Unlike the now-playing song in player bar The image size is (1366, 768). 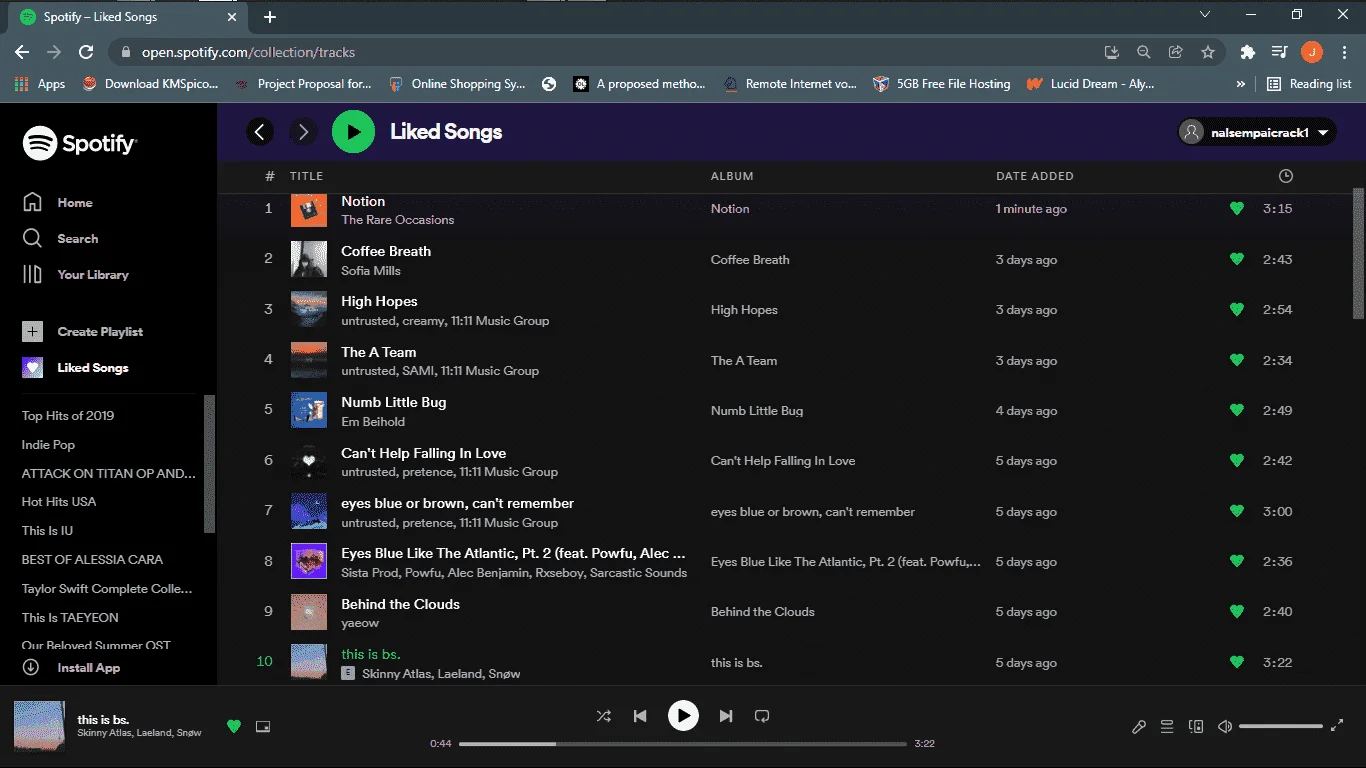[234, 726]
